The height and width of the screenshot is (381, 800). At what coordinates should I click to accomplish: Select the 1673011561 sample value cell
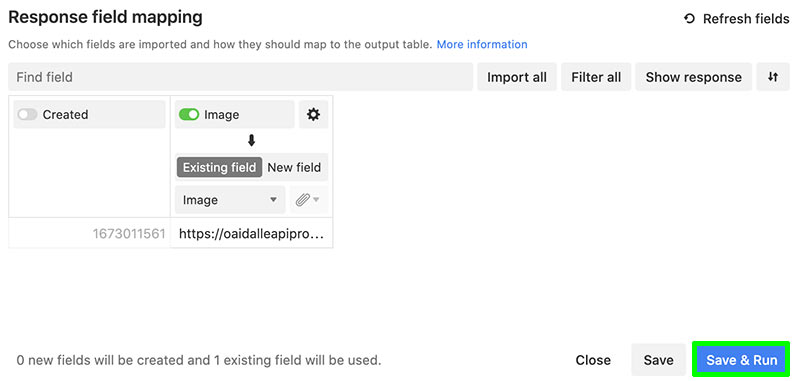[x=90, y=234]
